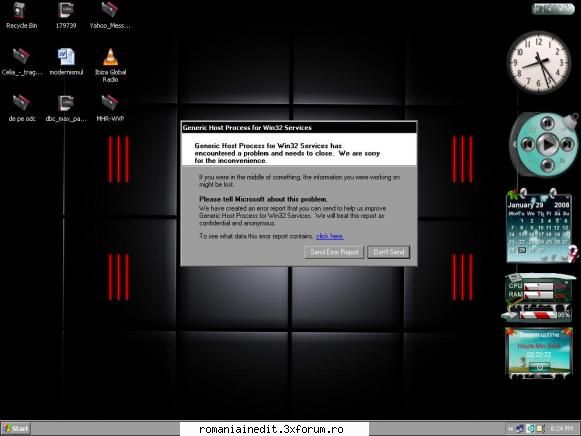Click the 8:24 PM taskbar clock
The image size is (581, 436).
561,429
